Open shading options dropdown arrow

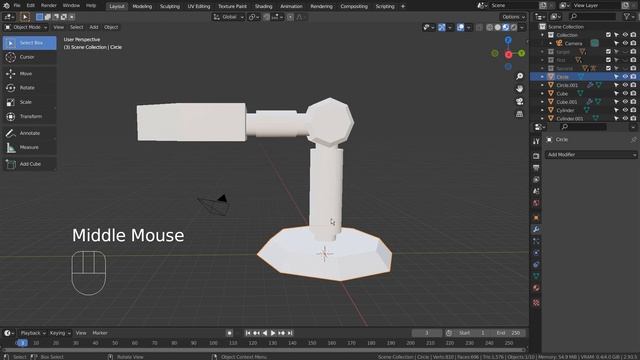522,27
